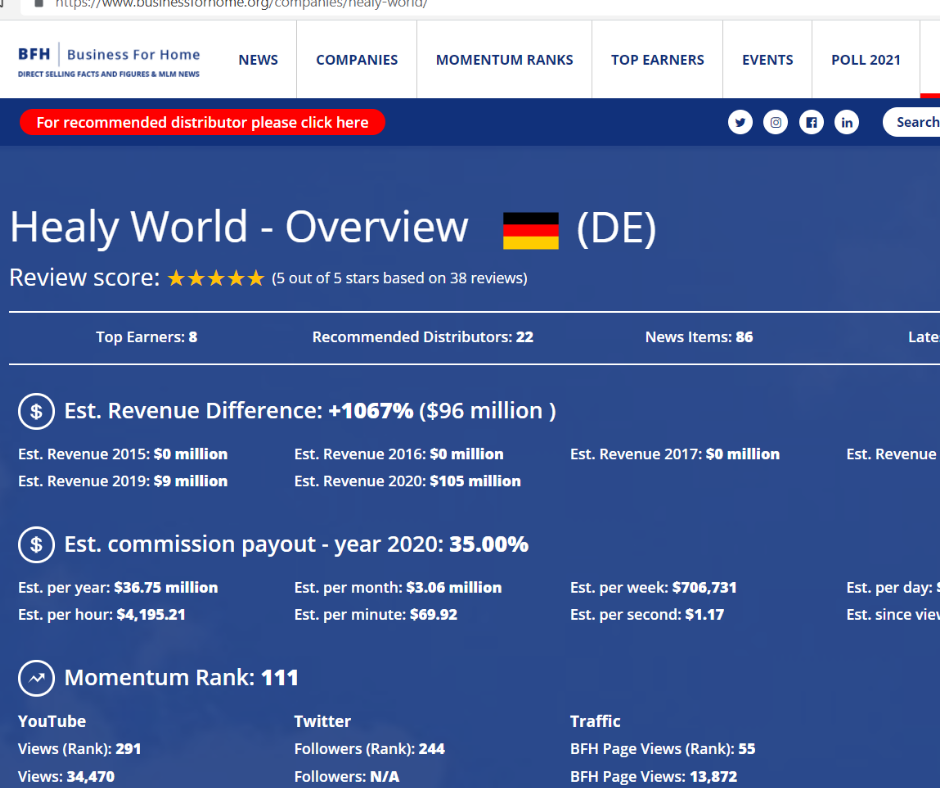Click the BFH Business For Home logo

tap(109, 60)
